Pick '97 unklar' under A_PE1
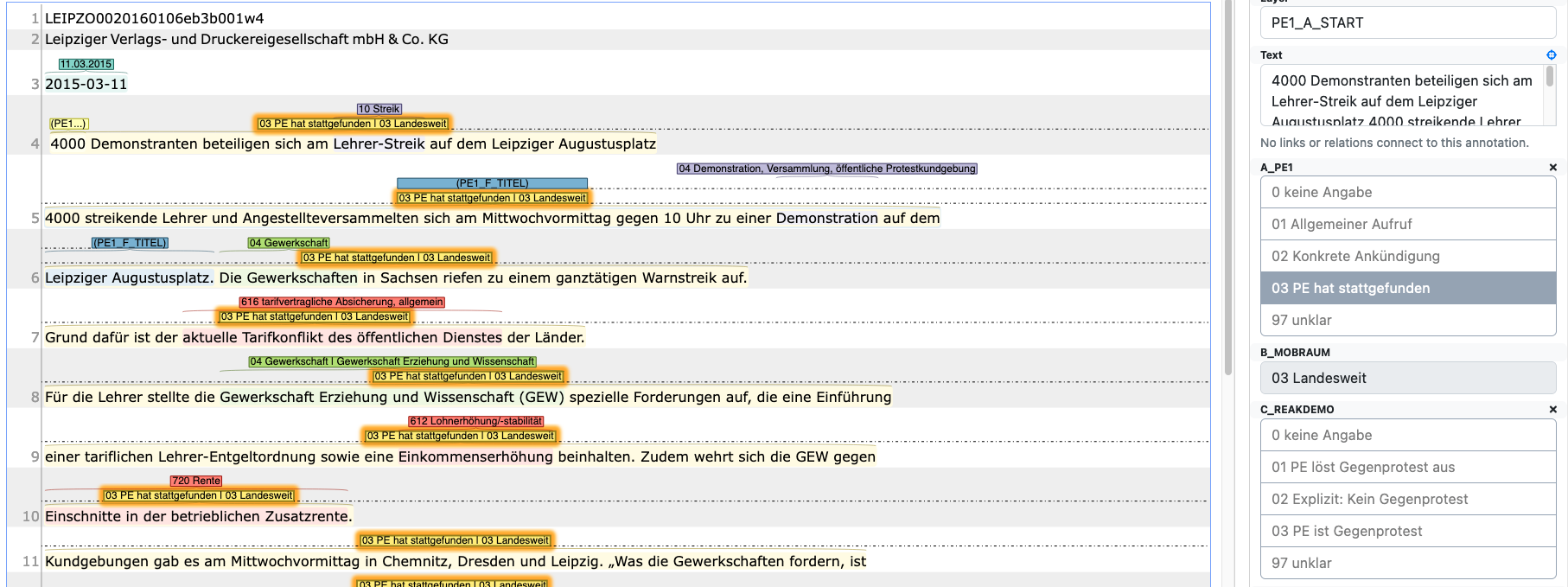1568x587 pixels. click(1408, 320)
